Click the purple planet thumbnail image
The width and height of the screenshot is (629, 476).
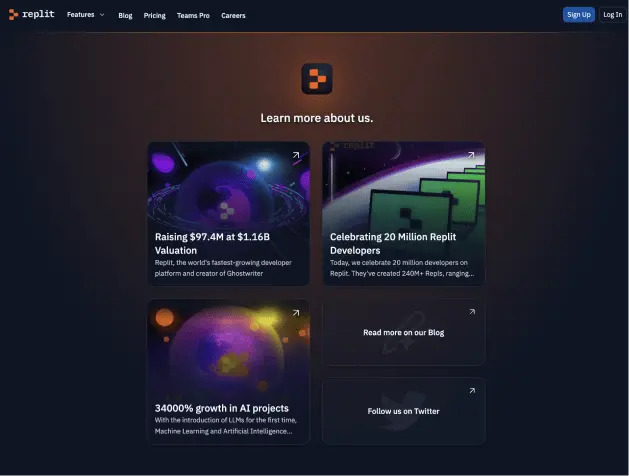pyautogui.click(x=229, y=185)
